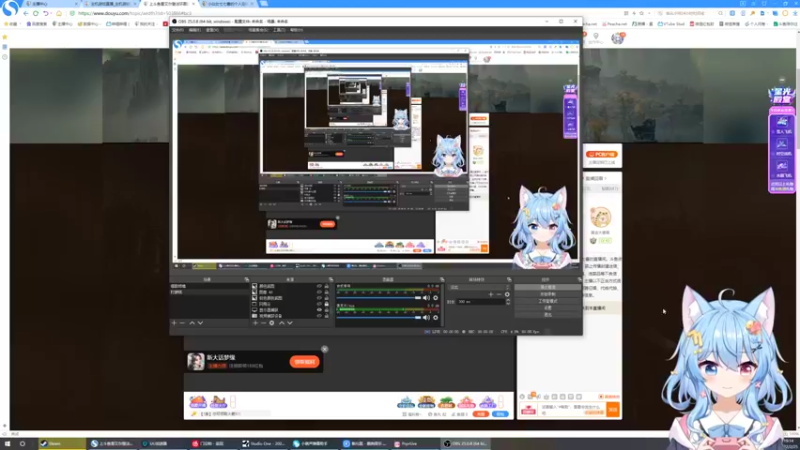
Task: Remove the selected scene with the minus icon
Action: pyautogui.click(x=182, y=323)
